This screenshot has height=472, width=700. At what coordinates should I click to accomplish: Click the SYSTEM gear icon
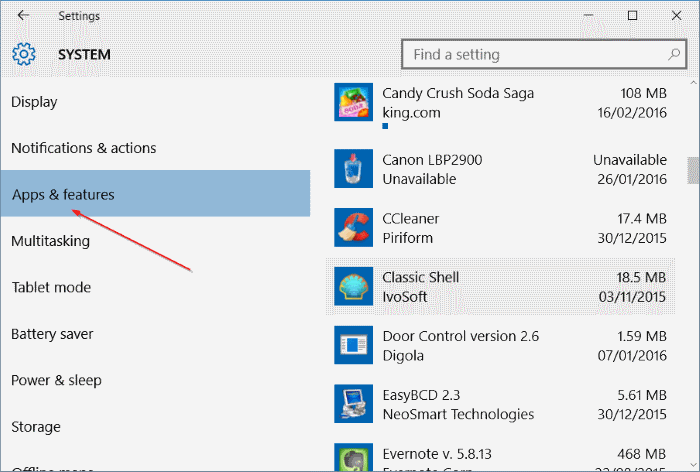(x=24, y=54)
